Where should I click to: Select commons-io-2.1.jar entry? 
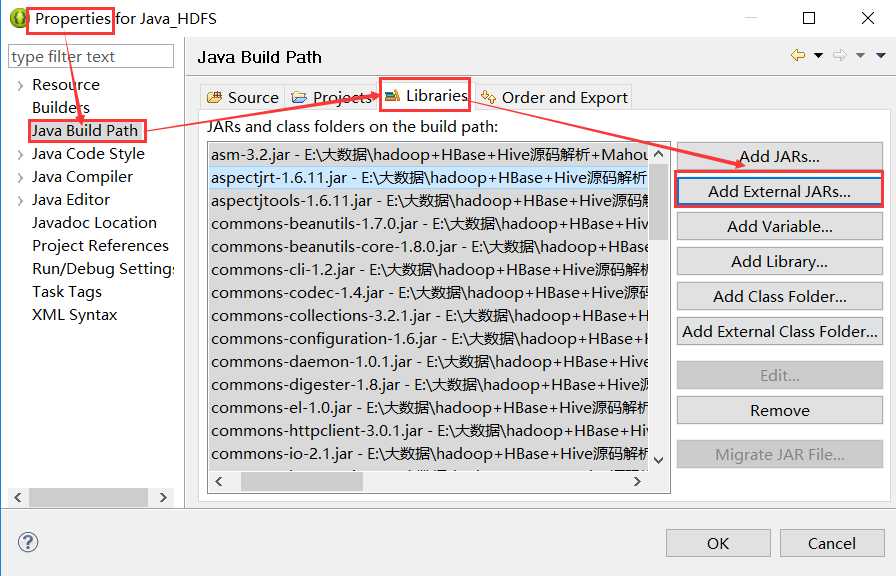429,454
